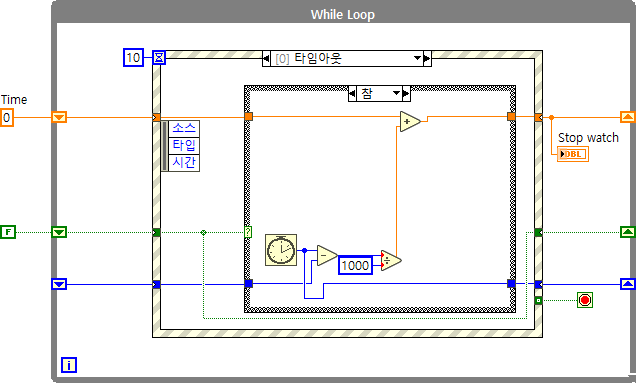Click the green left shift register
This screenshot has width=636, height=383.
click(59, 232)
